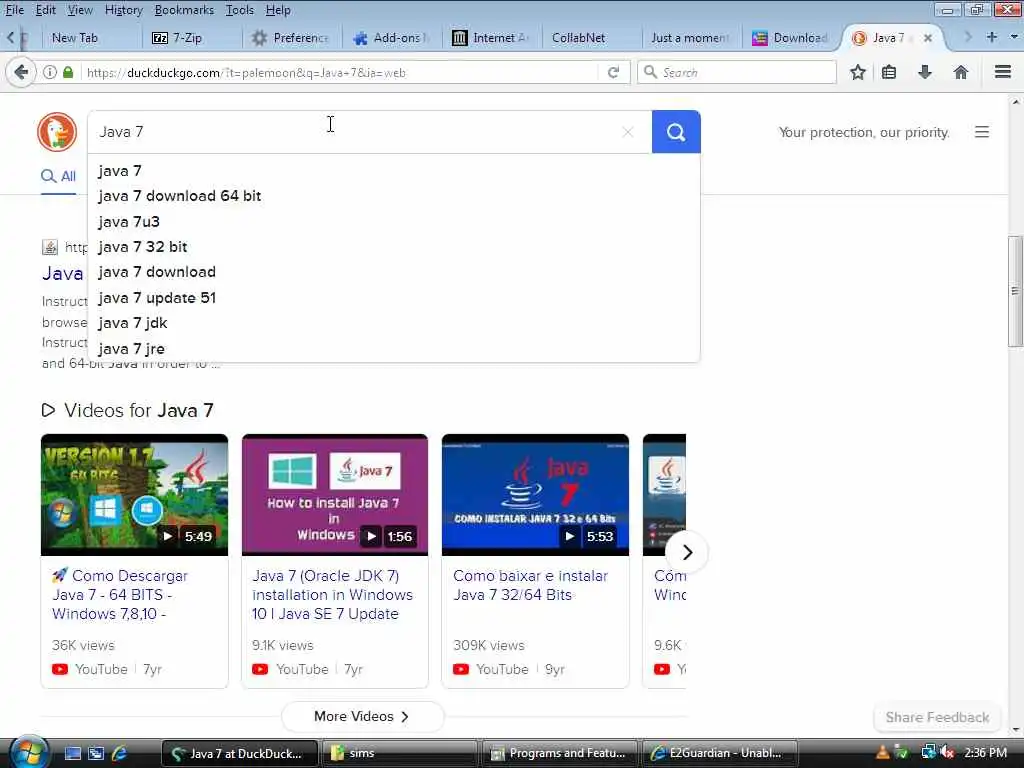Screen dimensions: 1024x768
Task: Launch Internet Explorer from quick launch
Action: [x=119, y=753]
